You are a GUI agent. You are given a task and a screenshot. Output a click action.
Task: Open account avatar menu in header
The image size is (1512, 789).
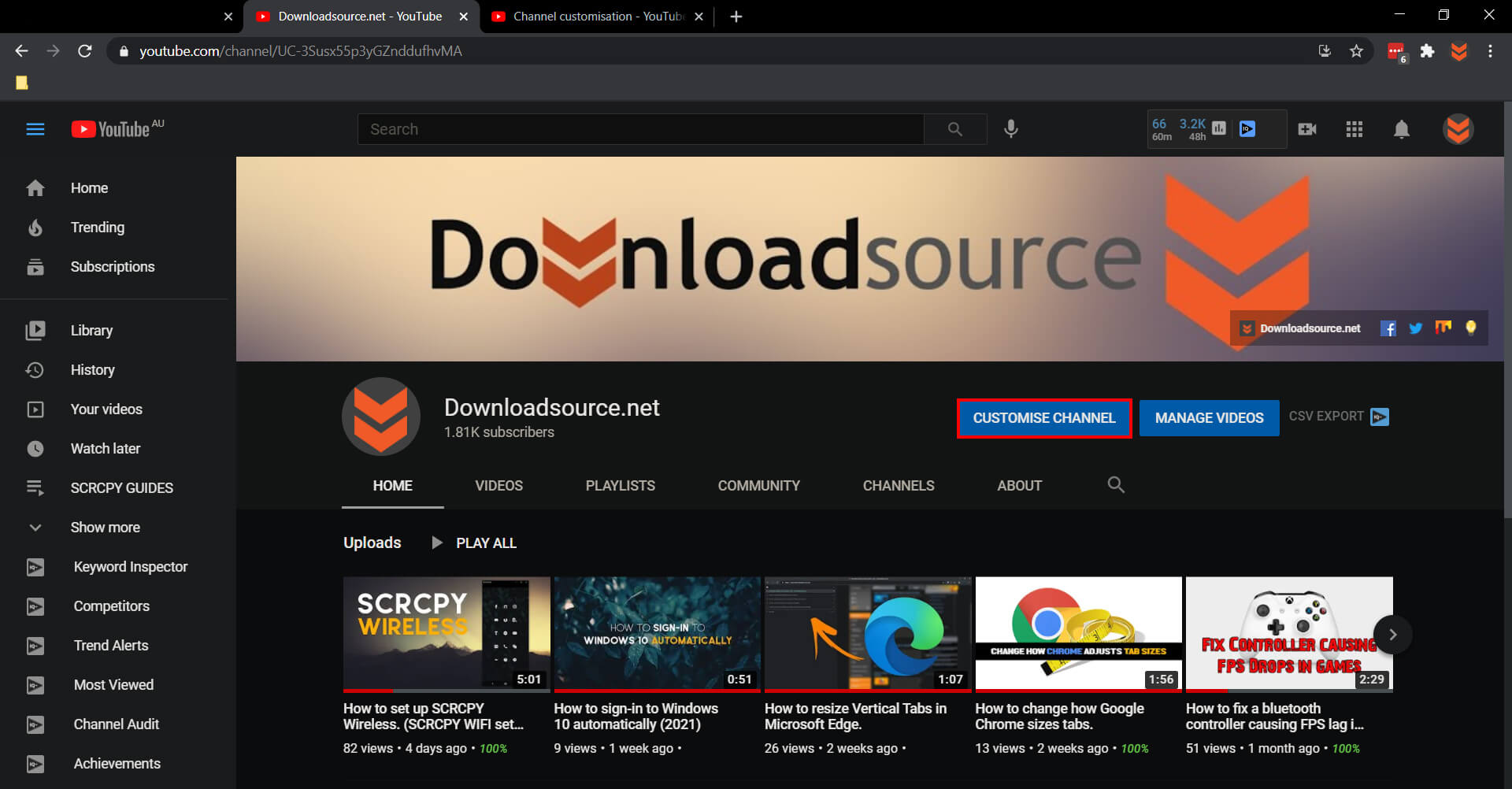tap(1458, 129)
